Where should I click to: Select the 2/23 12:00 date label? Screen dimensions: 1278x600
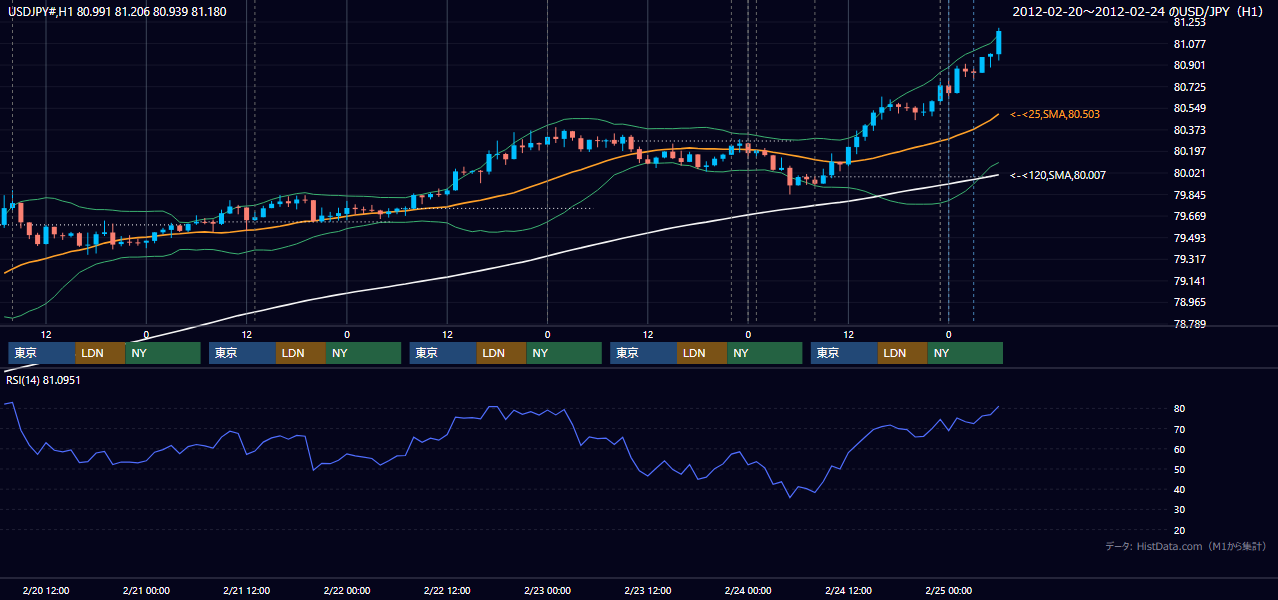(647, 591)
